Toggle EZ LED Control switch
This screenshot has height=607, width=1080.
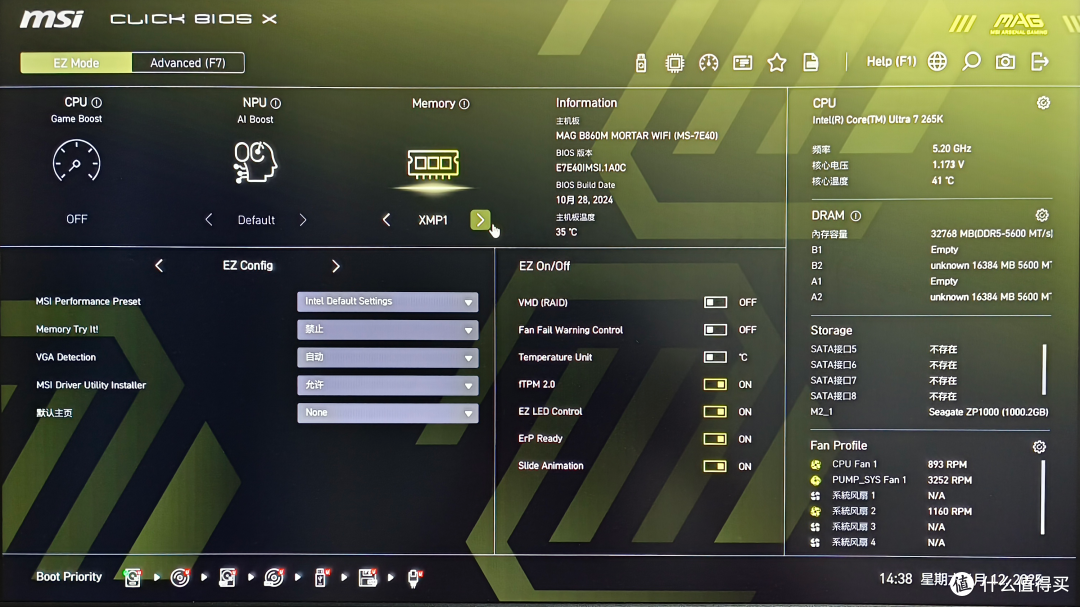click(x=715, y=411)
